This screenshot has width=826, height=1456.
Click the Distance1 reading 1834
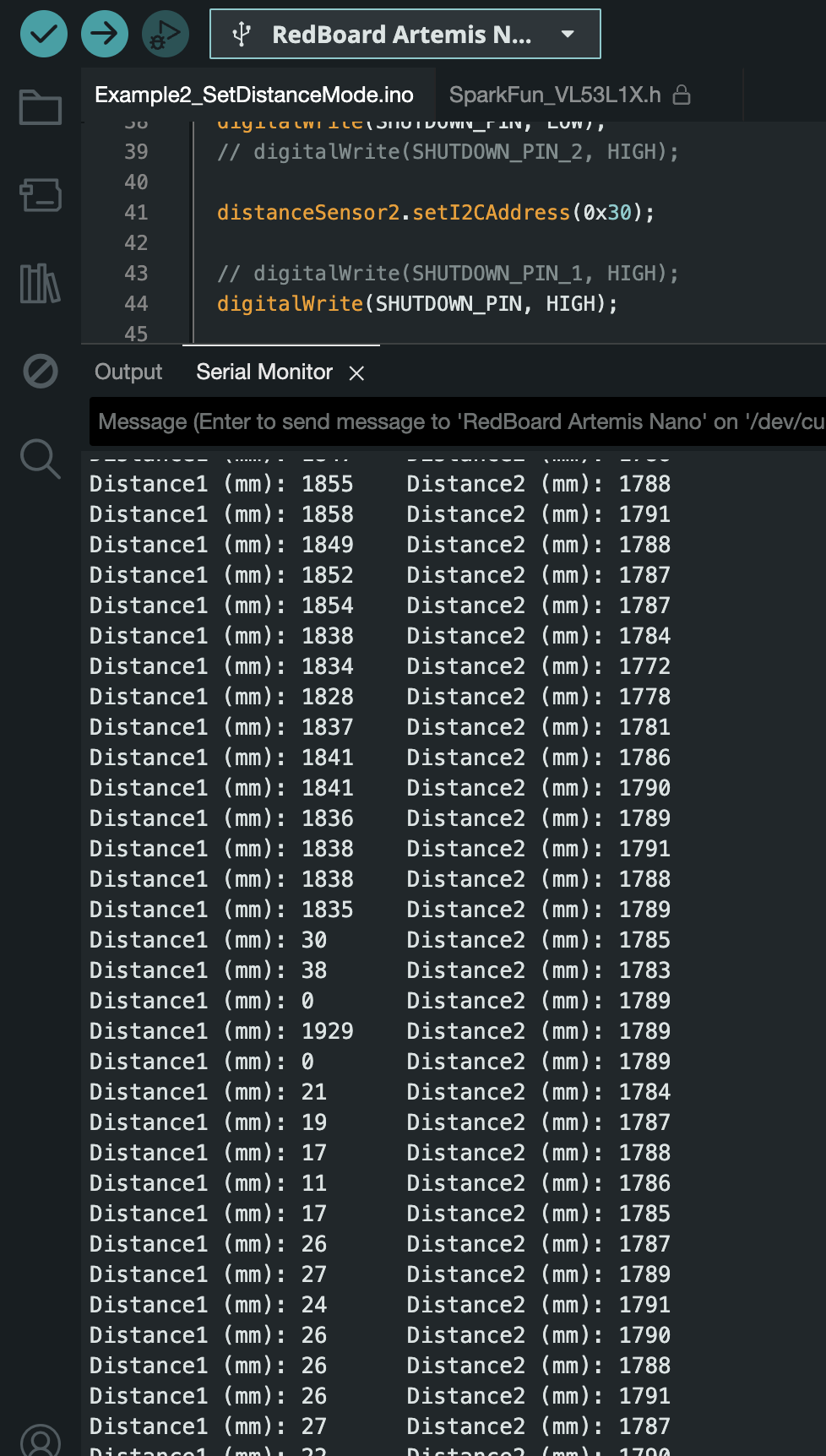tap(328, 666)
